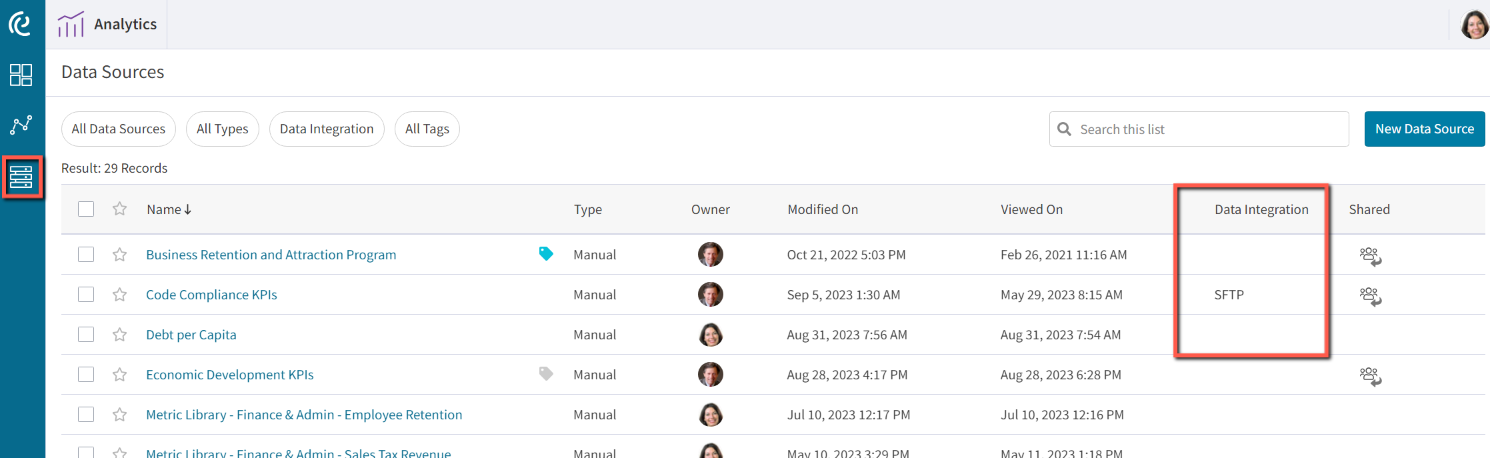Click the Search this list field
Image resolution: width=1490 pixels, height=458 pixels.
[1199, 129]
